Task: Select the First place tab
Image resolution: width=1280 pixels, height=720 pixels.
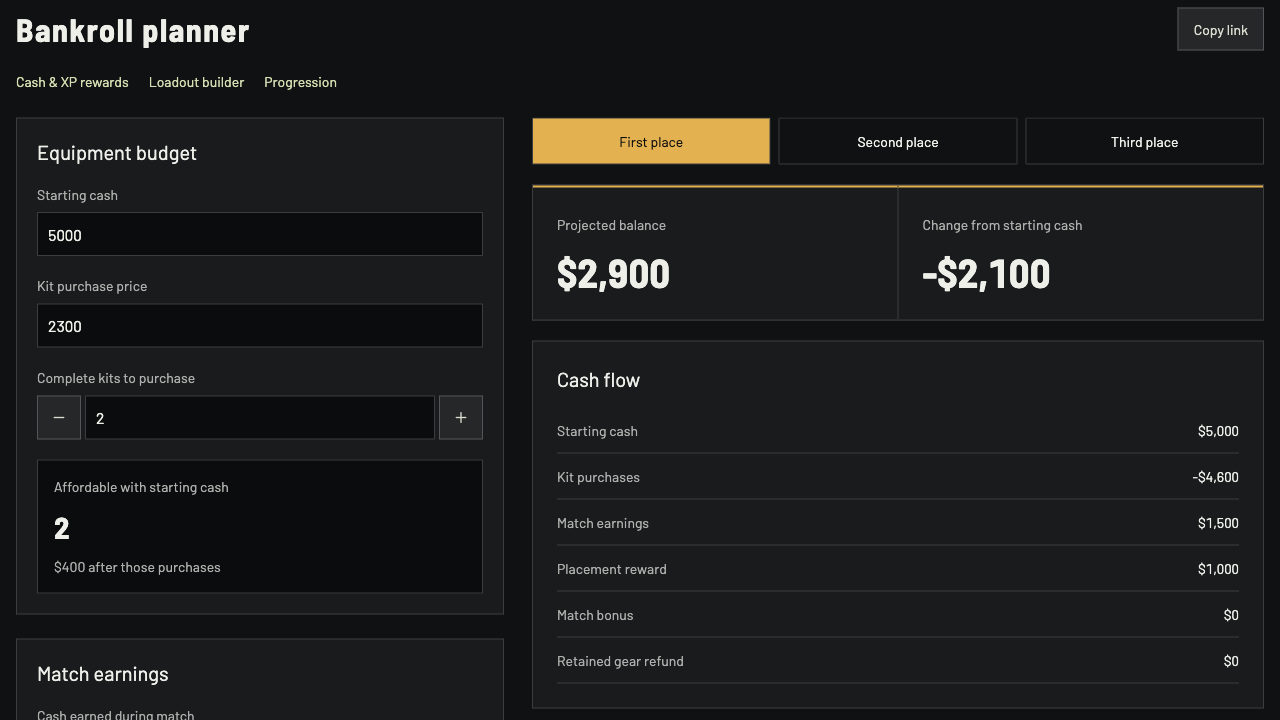Action: tap(651, 141)
